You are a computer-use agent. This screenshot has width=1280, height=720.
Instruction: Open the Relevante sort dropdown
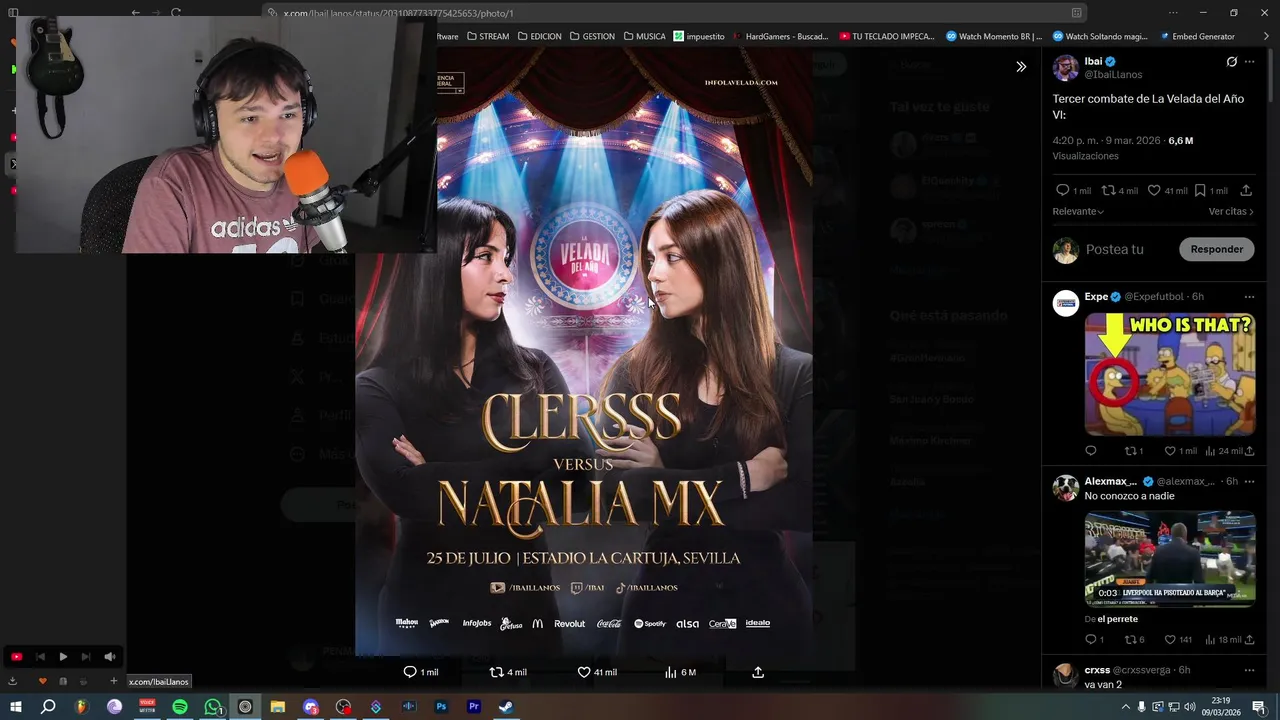[1078, 212]
